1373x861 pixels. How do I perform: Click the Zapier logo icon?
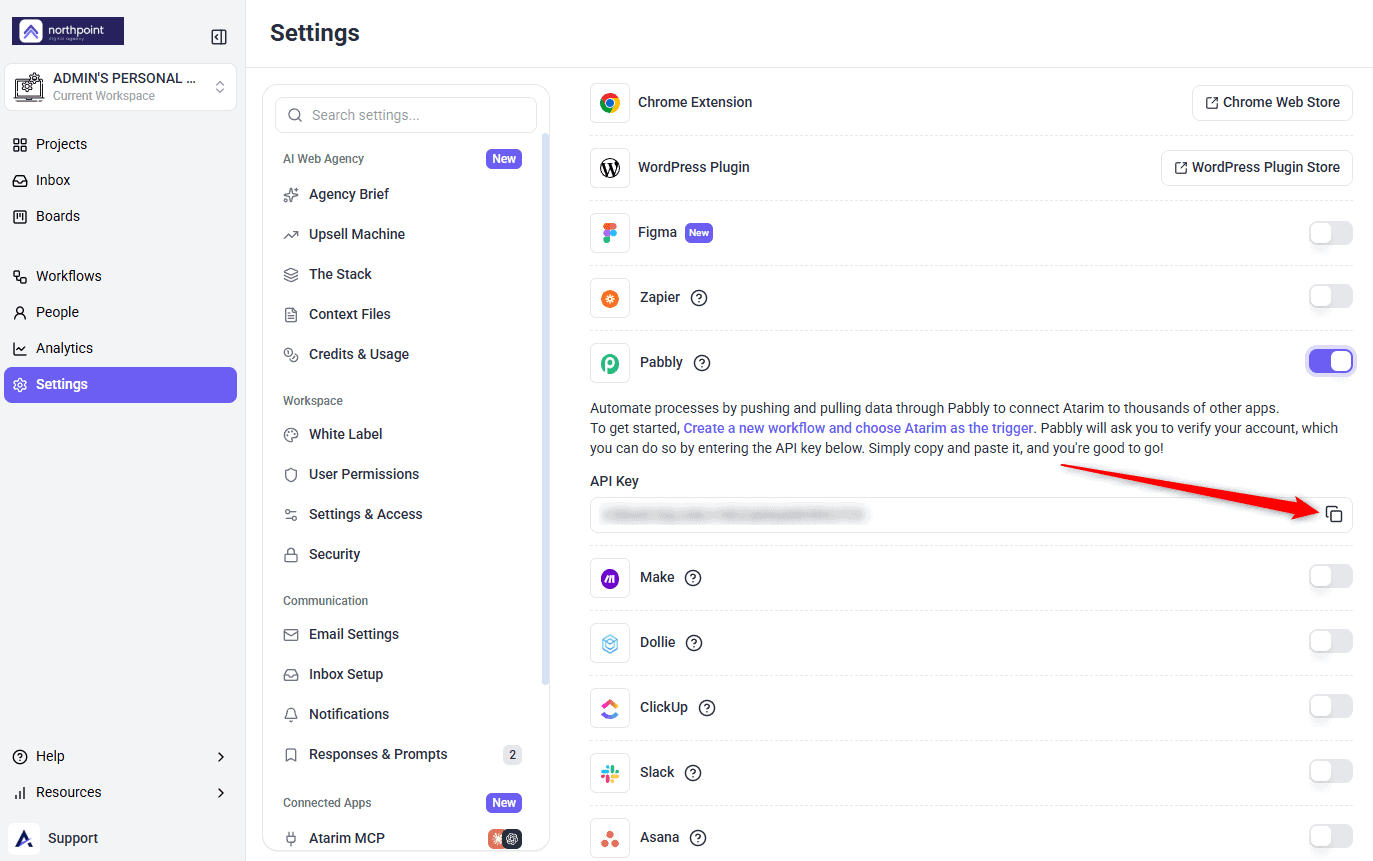pyautogui.click(x=610, y=297)
